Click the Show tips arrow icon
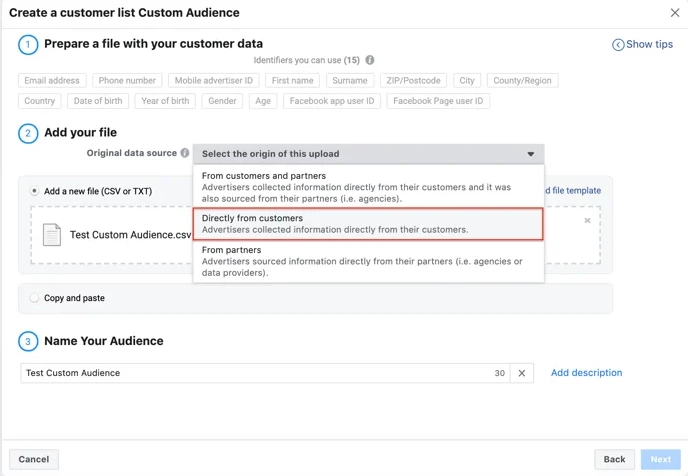 coord(618,45)
